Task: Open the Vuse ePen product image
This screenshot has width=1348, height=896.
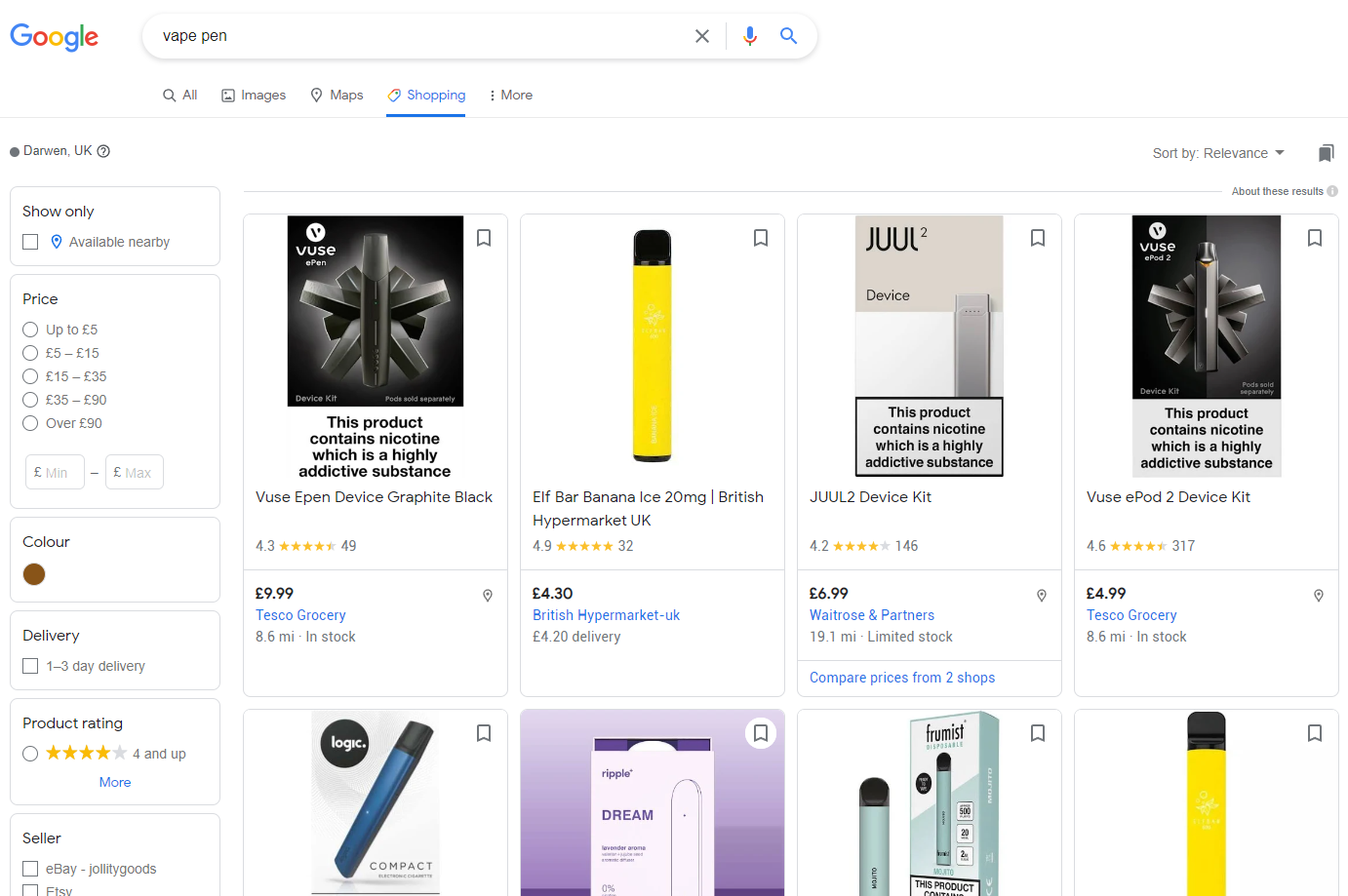Action: click(x=376, y=348)
